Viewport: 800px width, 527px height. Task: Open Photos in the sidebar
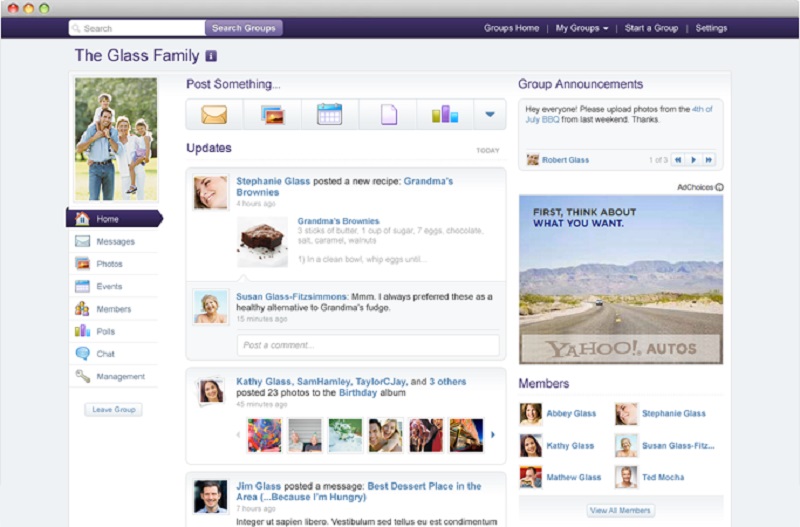pos(113,264)
